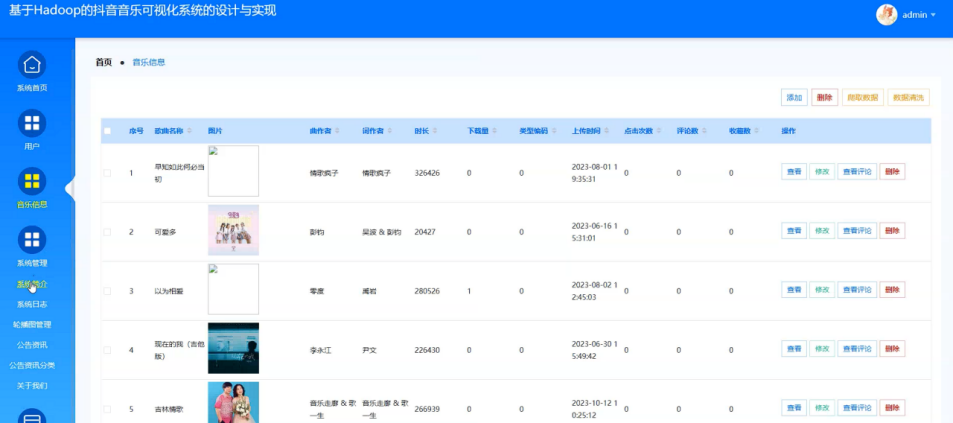Click the admin avatar picture

(x=887, y=15)
